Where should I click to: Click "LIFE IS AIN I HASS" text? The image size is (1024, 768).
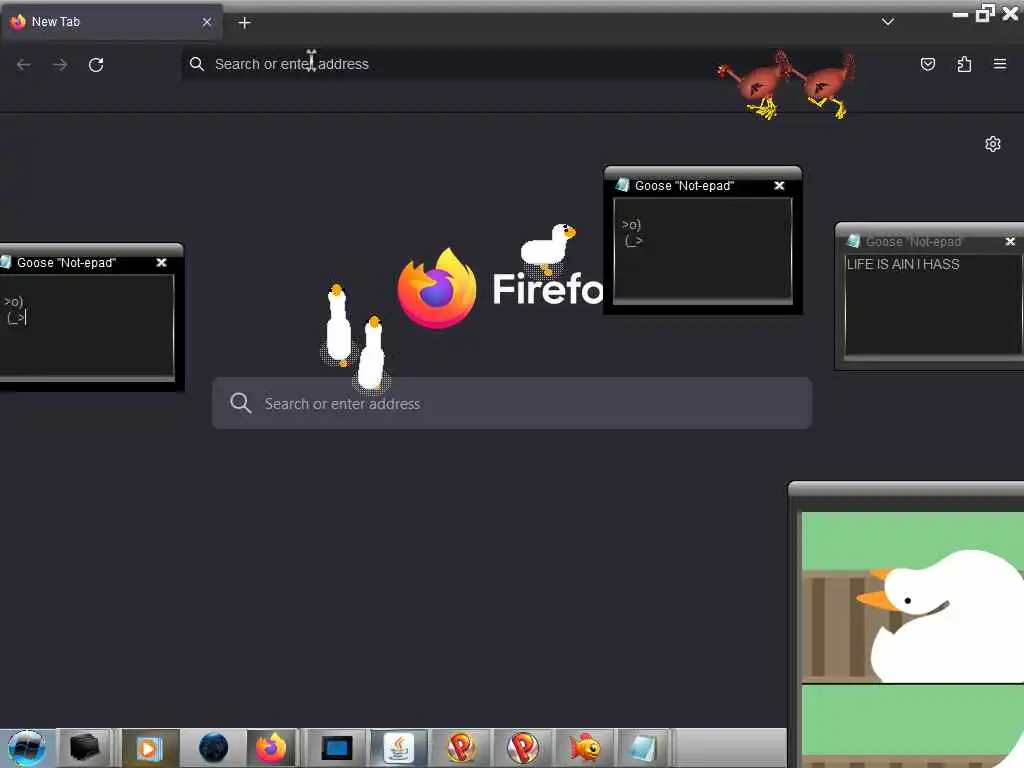coord(903,264)
